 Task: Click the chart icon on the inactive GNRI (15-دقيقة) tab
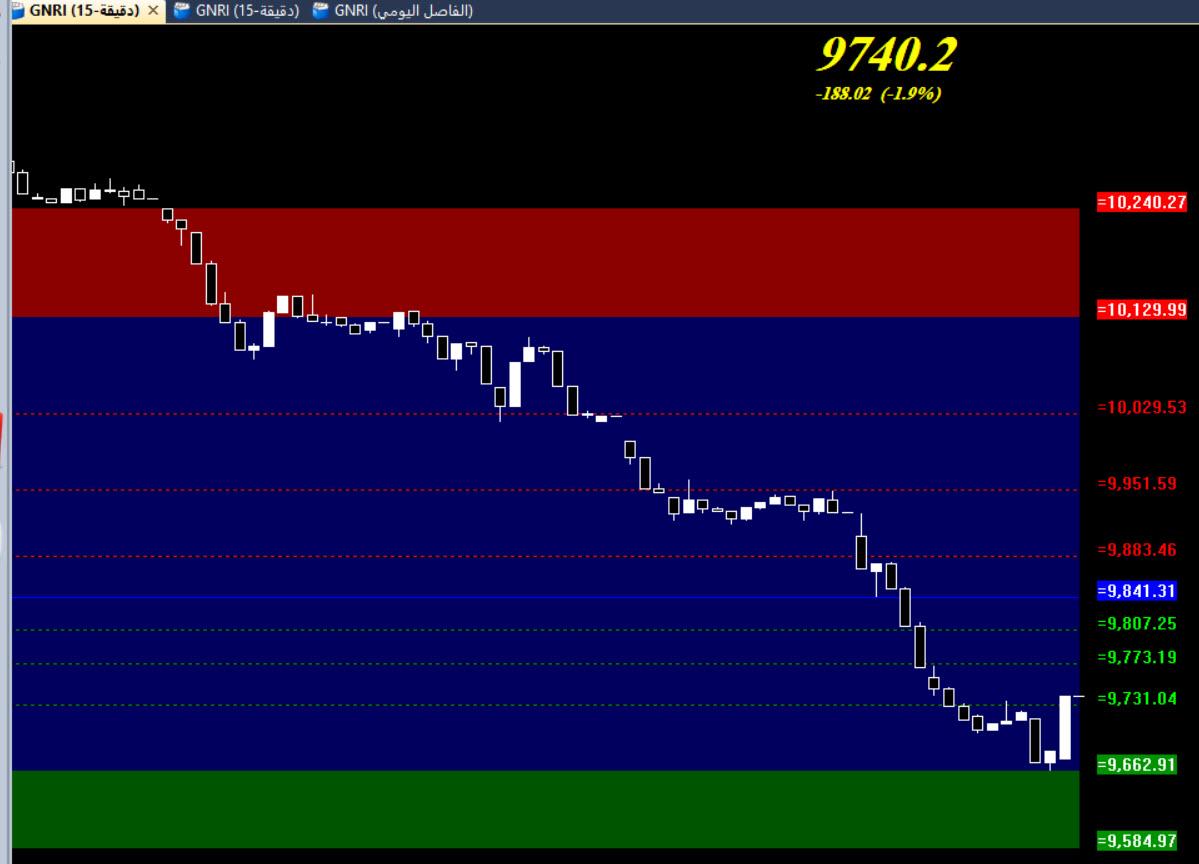[181, 11]
